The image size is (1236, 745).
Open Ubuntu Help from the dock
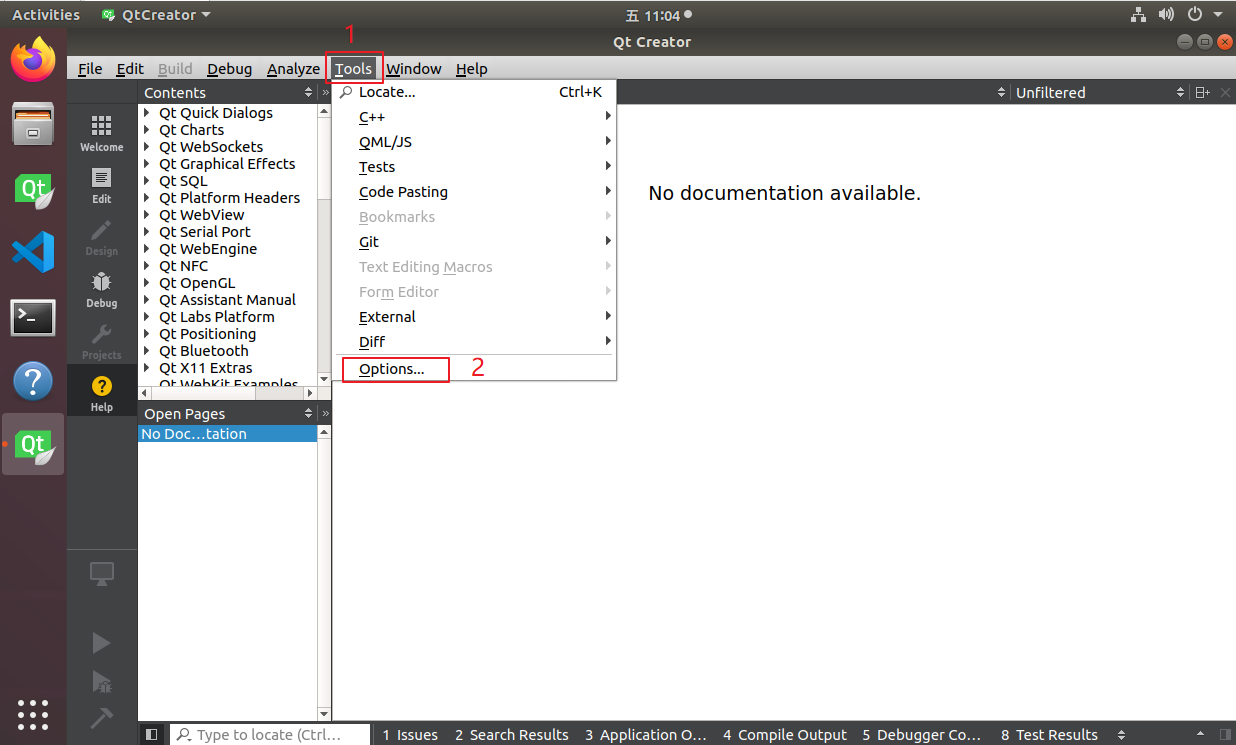point(33,381)
